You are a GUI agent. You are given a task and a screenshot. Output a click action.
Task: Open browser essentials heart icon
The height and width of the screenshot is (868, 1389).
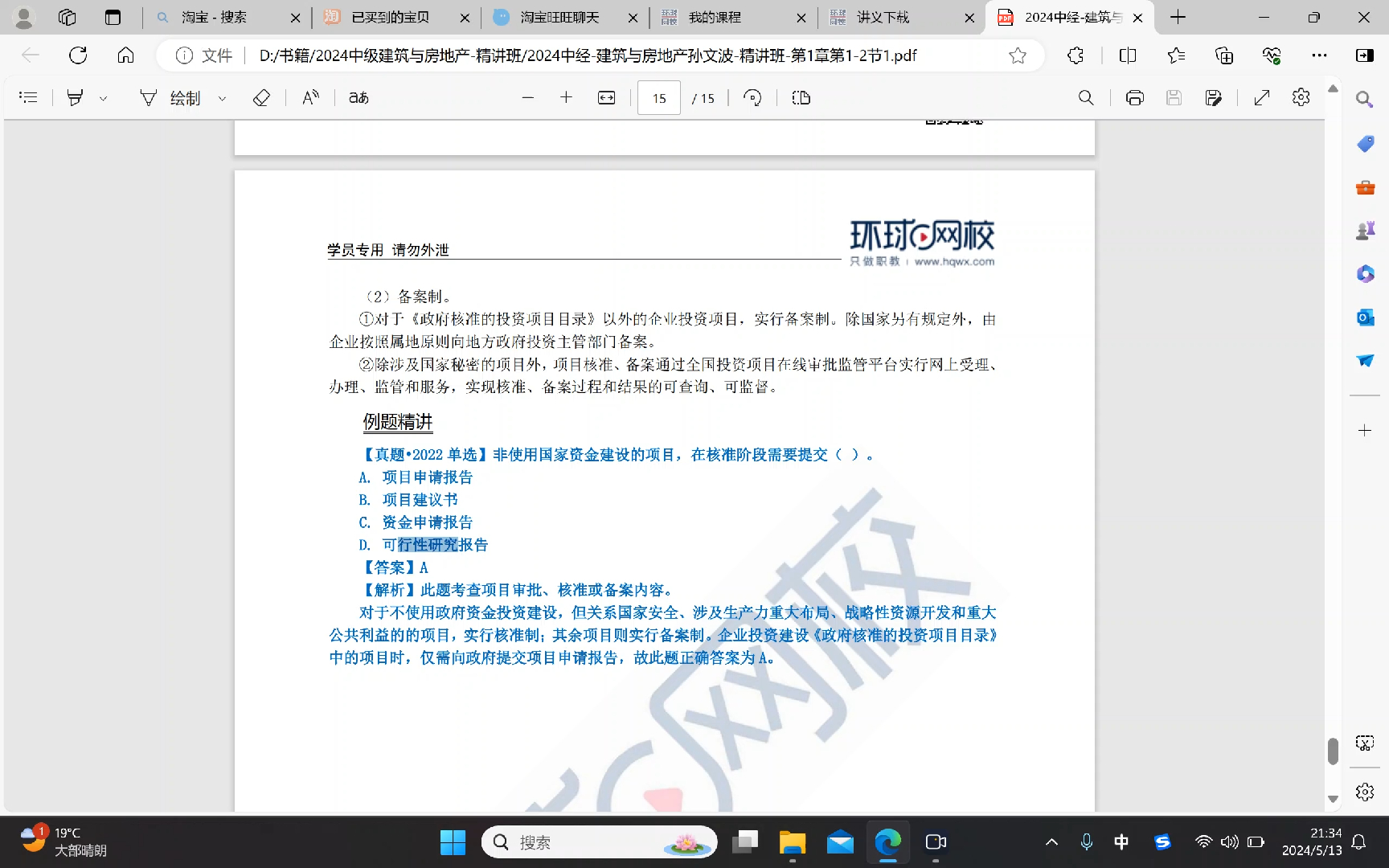click(1272, 55)
